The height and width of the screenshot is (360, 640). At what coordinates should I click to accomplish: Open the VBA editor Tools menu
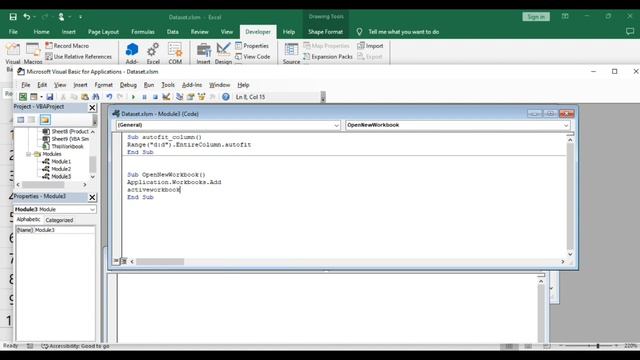point(168,85)
